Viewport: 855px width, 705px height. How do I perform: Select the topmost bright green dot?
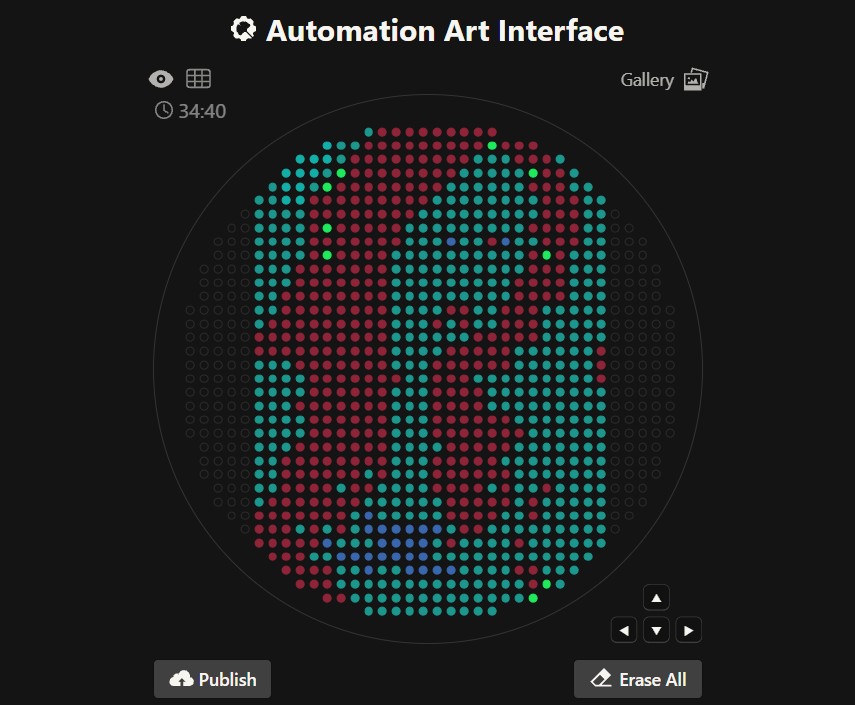(492, 146)
